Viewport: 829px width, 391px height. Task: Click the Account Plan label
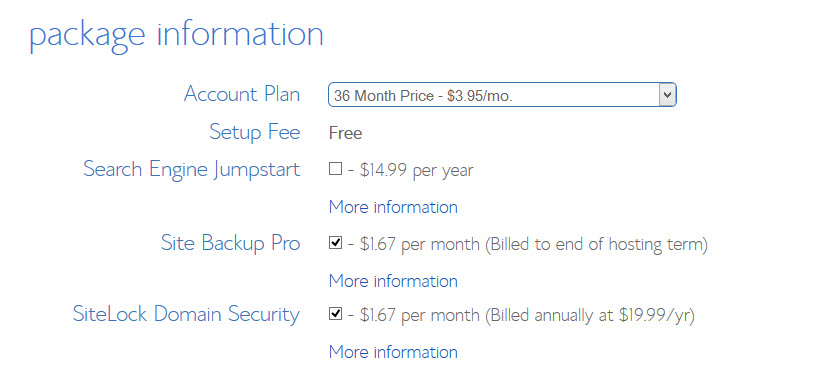242,95
